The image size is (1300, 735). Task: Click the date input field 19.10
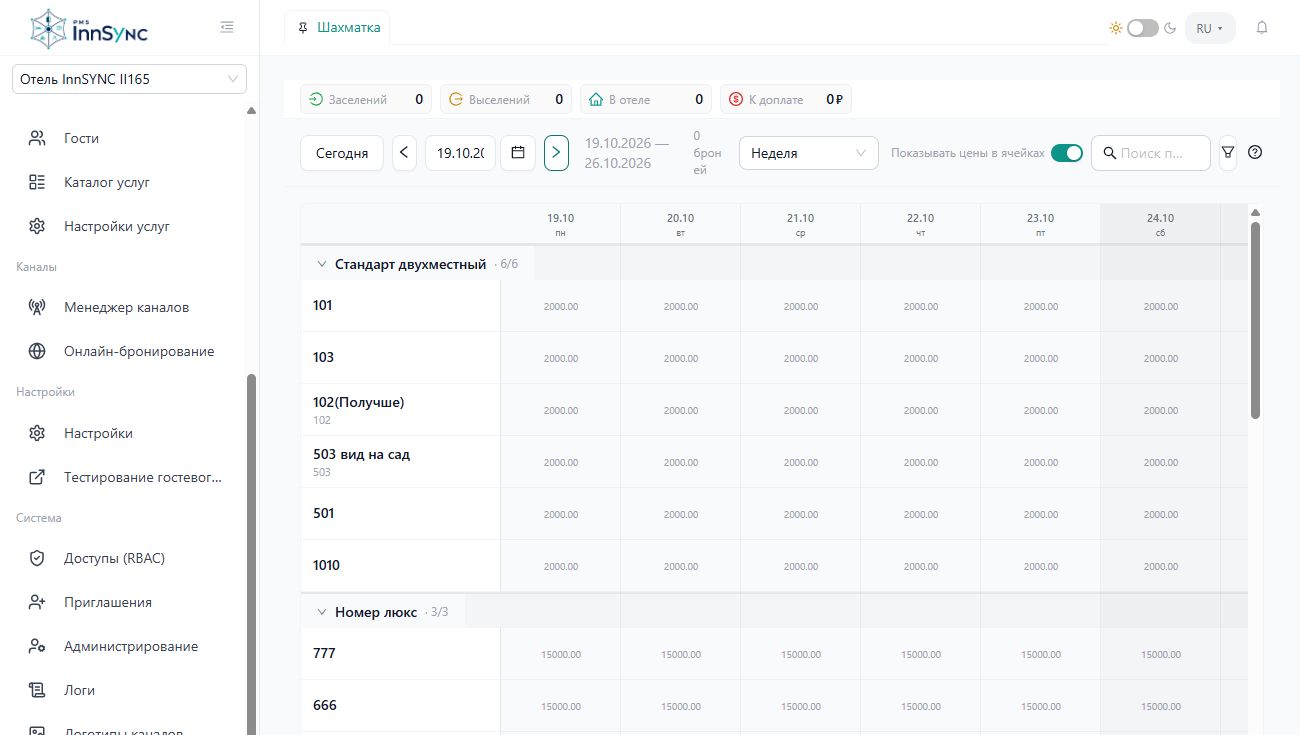click(x=460, y=153)
